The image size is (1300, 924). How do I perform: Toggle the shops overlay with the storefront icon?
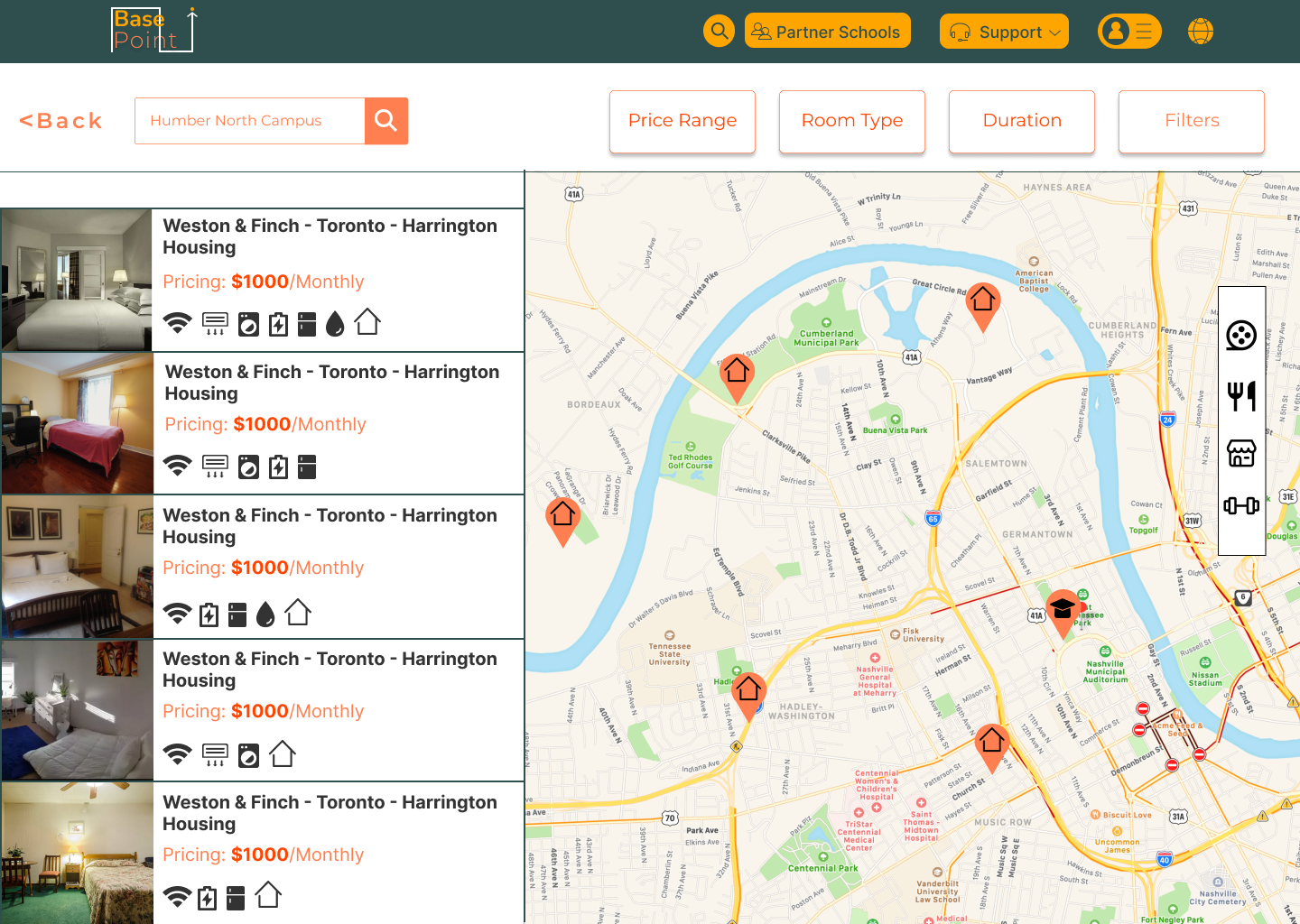click(1241, 454)
